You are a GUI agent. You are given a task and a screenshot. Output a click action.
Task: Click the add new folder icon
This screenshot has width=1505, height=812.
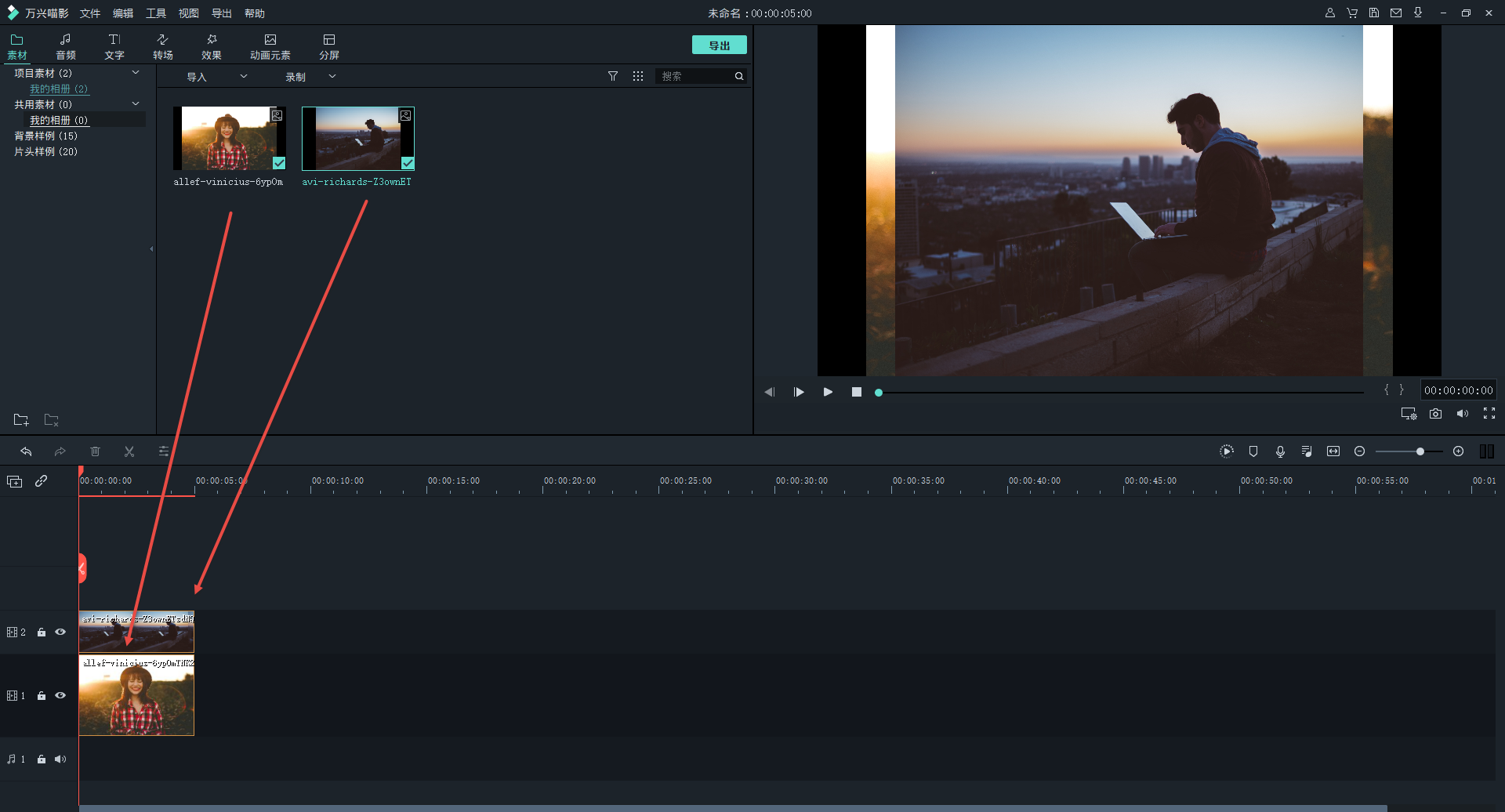coord(21,420)
